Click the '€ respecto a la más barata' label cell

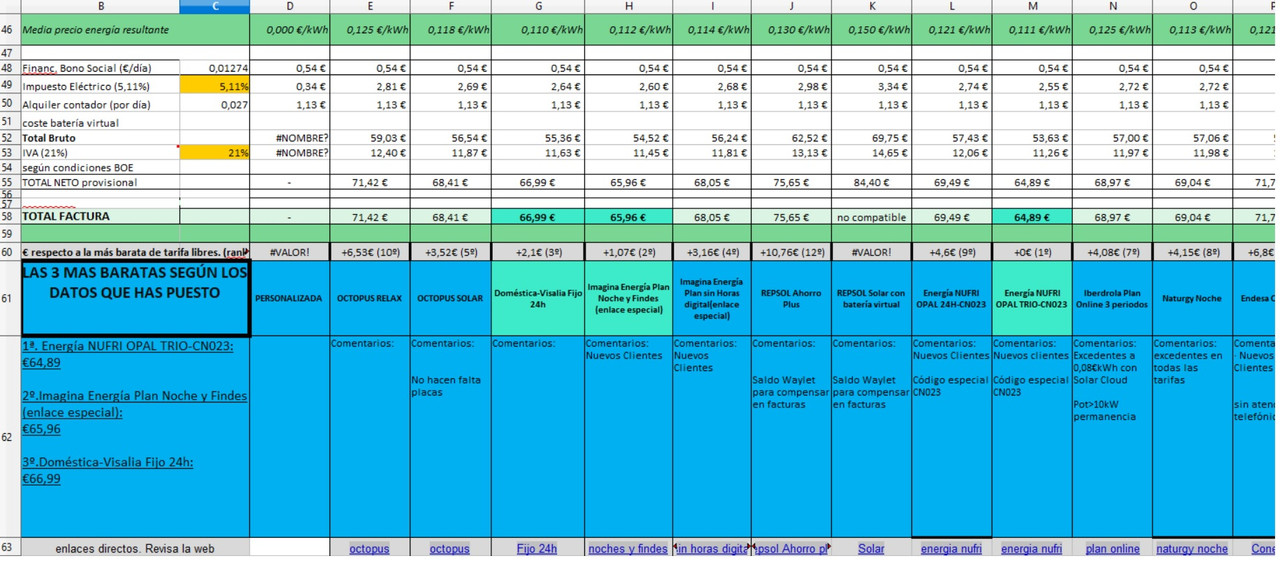(135, 253)
